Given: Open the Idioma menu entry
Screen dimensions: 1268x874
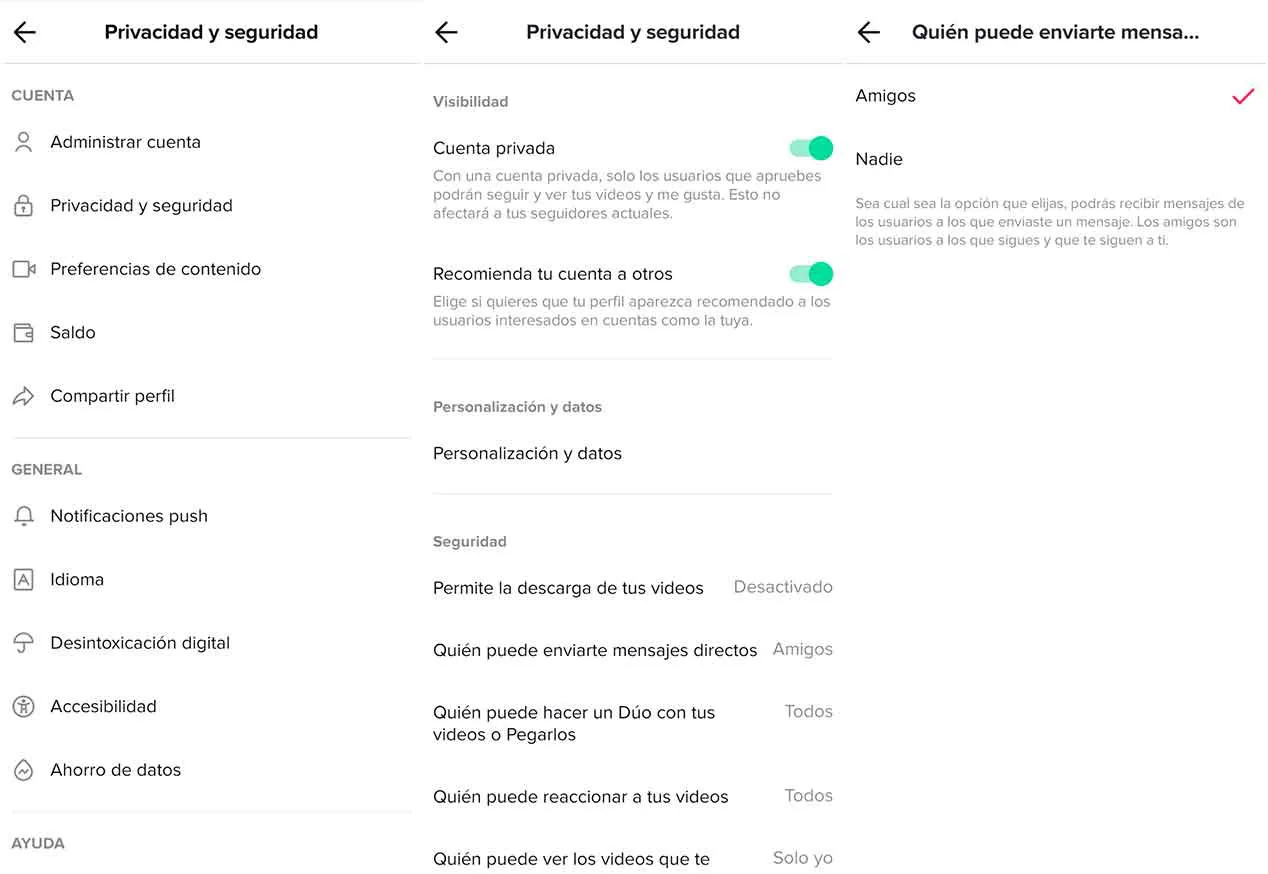Looking at the screenshot, I should click(77, 580).
